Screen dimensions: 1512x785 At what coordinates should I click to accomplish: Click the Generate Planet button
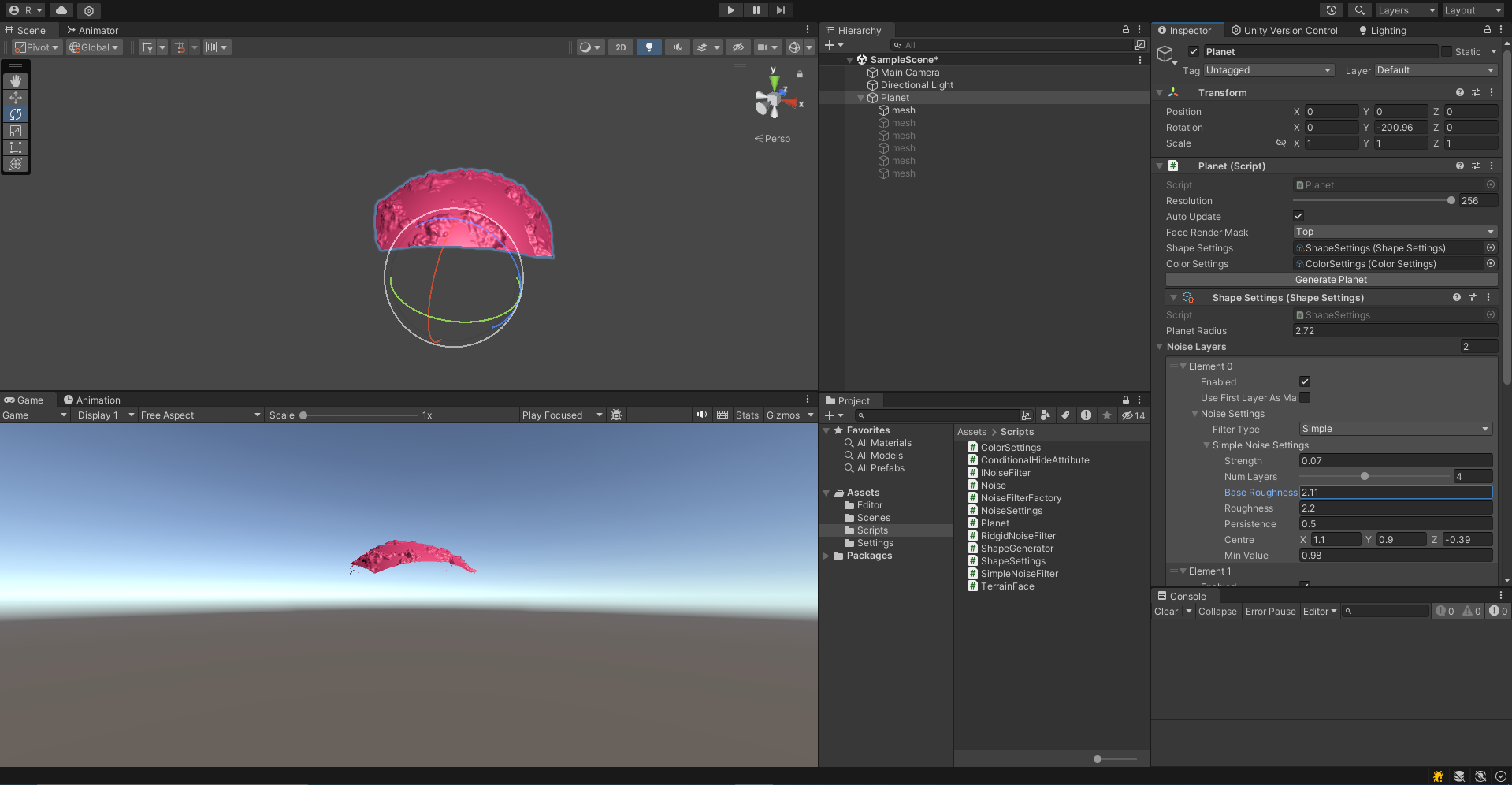coord(1331,280)
